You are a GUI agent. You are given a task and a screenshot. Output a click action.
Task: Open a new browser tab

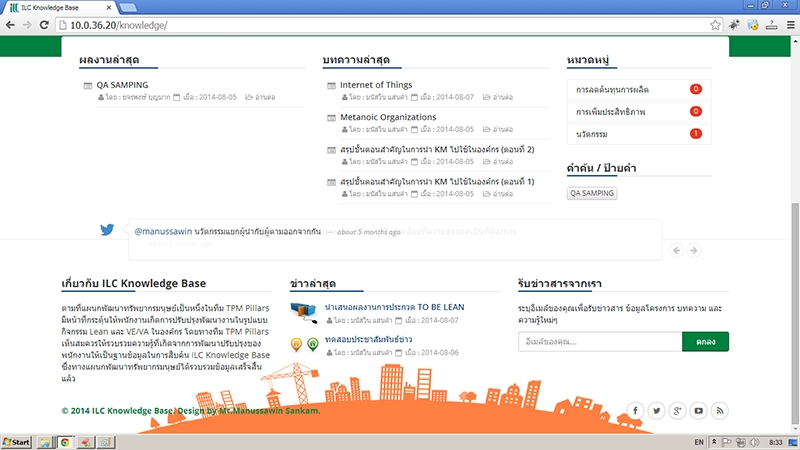point(128,8)
